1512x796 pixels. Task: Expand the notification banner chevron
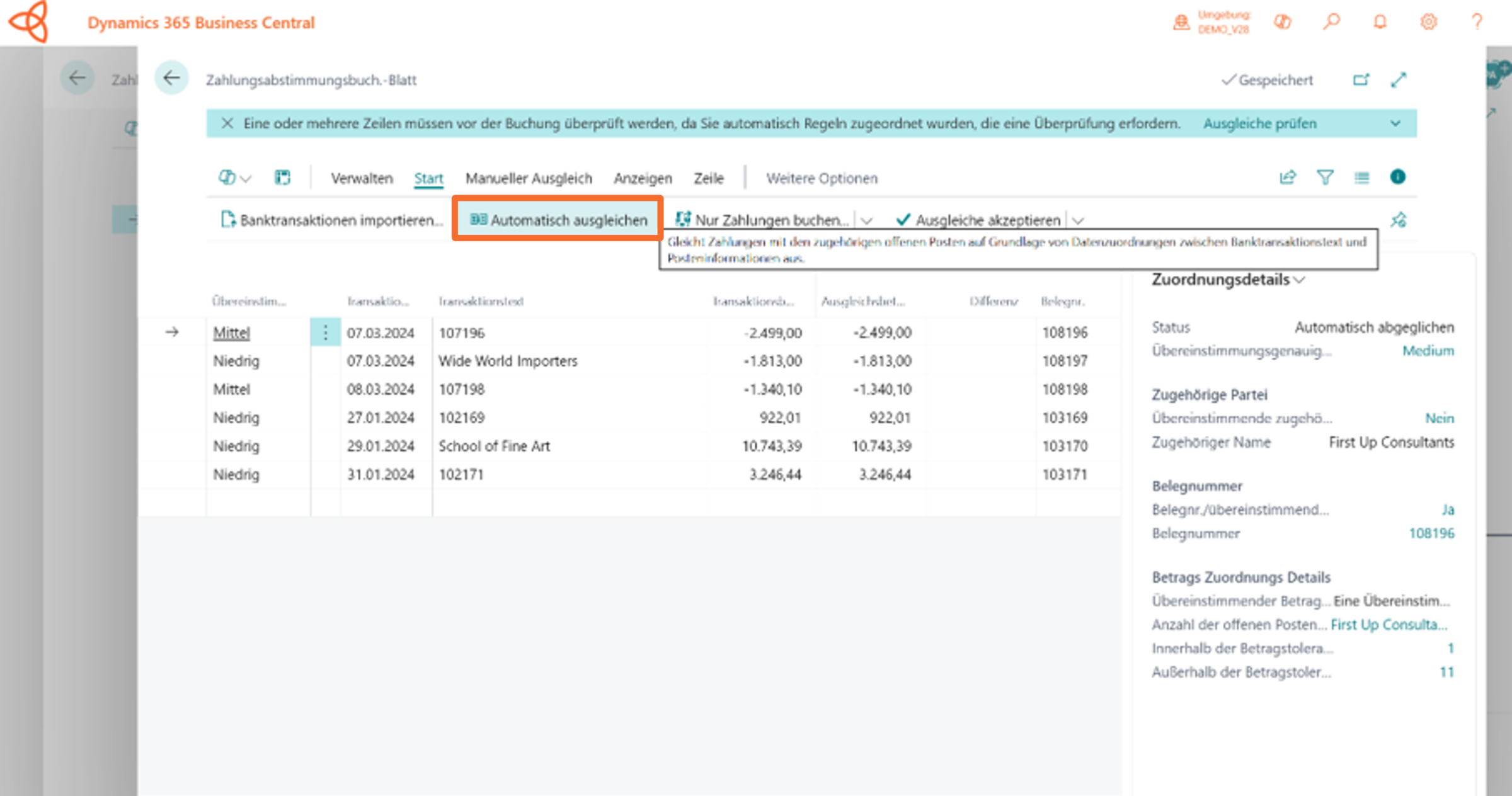click(x=1395, y=123)
